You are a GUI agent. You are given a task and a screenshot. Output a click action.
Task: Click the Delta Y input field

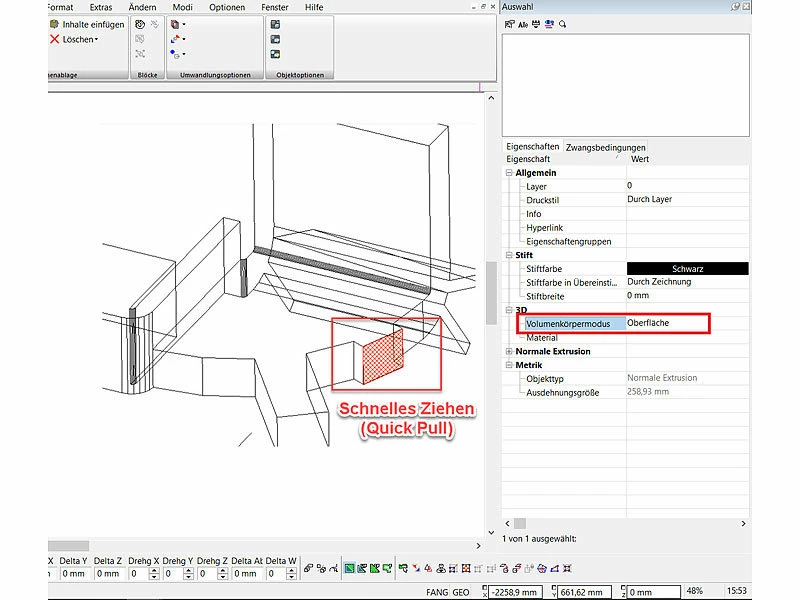click(x=74, y=574)
